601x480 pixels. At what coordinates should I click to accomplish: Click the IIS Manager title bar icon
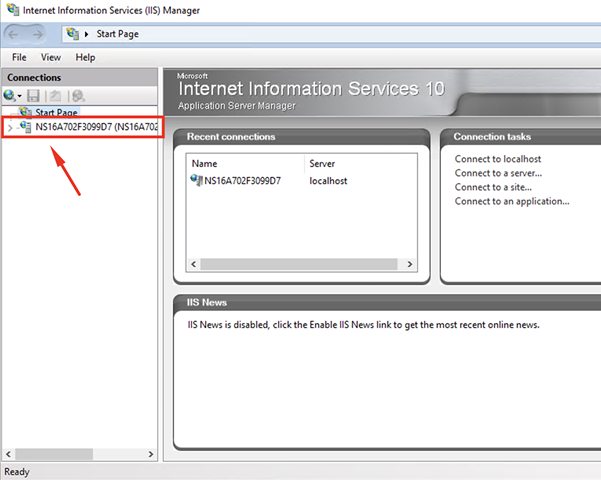[13, 10]
